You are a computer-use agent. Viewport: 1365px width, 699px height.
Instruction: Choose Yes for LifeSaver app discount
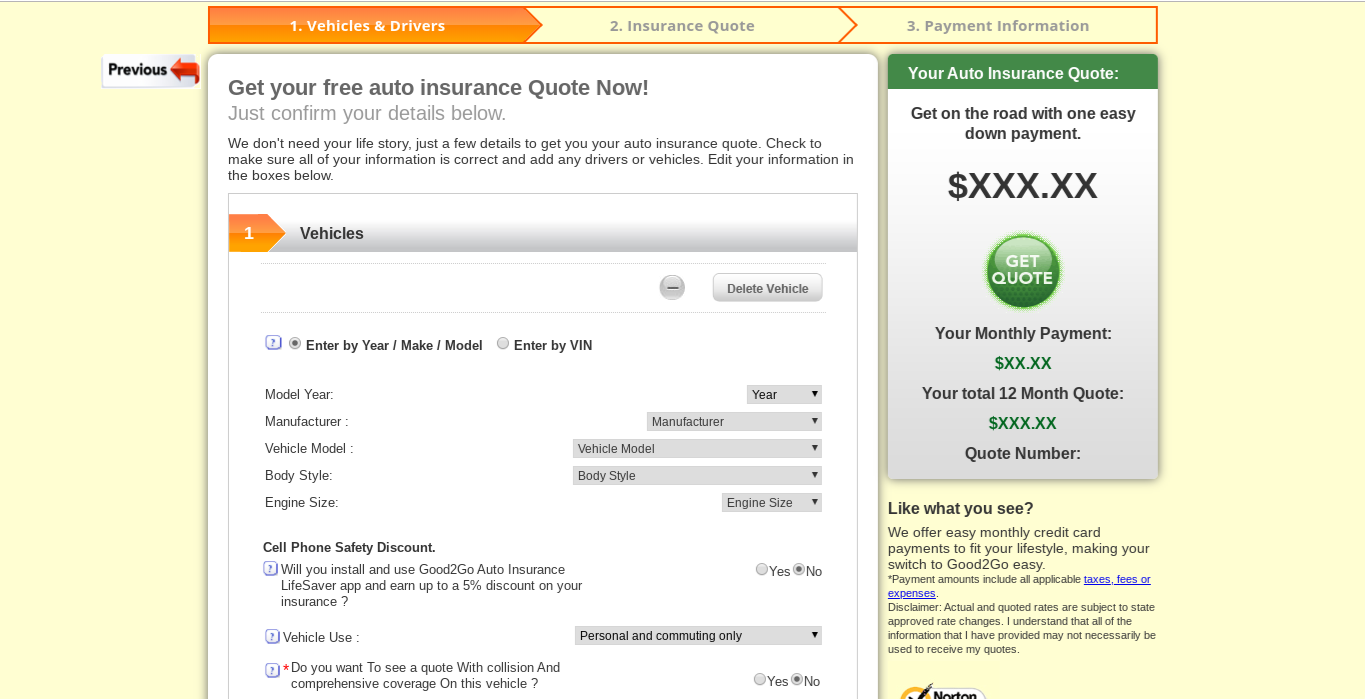(x=762, y=569)
